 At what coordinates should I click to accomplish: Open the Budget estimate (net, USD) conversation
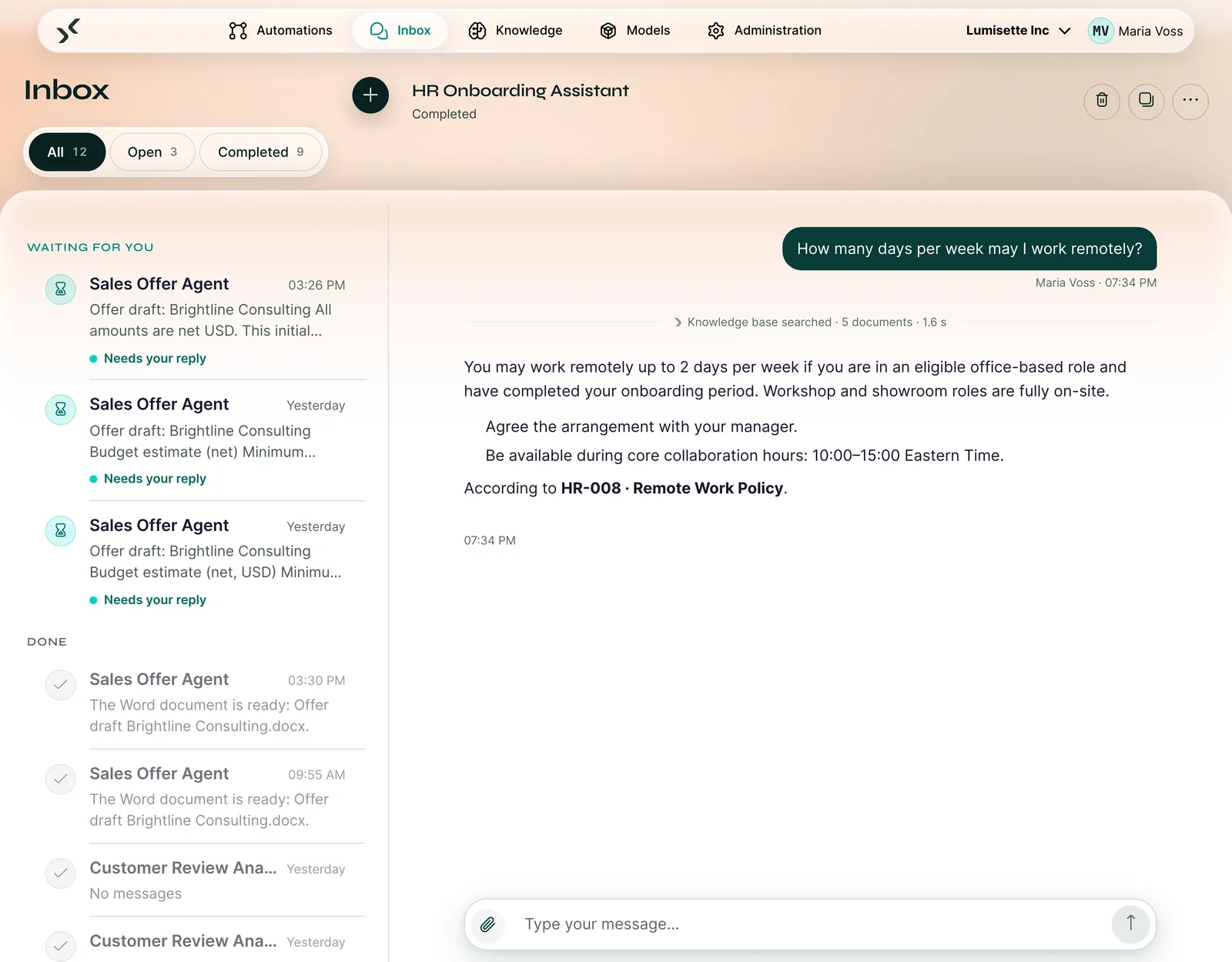pos(205,561)
